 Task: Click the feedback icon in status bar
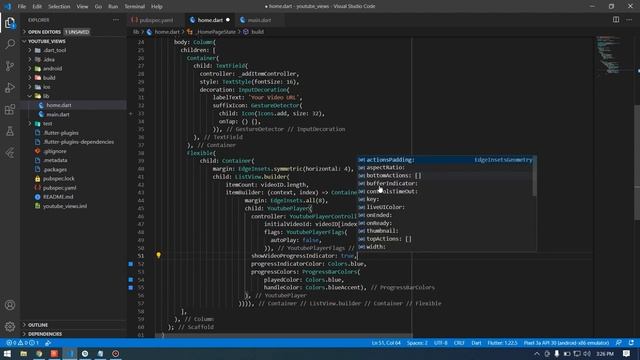[619, 343]
